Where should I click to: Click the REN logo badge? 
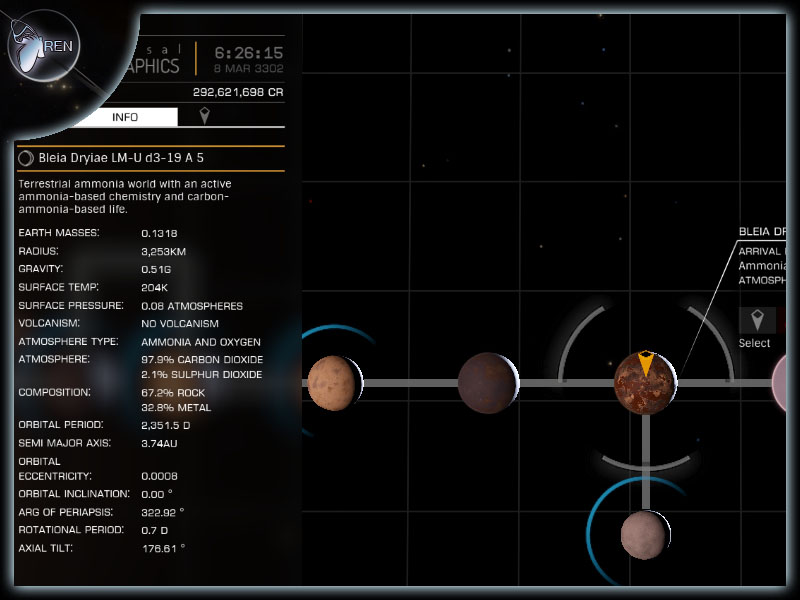44,46
